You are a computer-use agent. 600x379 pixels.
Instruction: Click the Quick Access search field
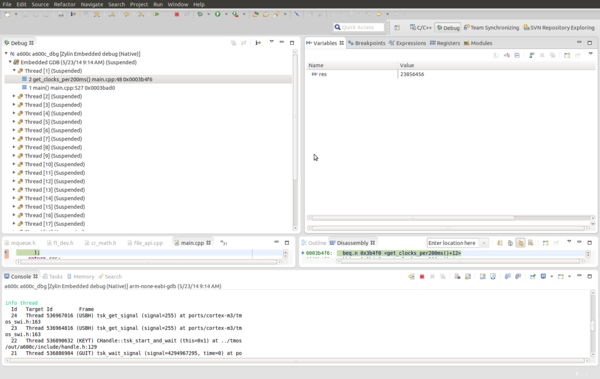(x=359, y=27)
